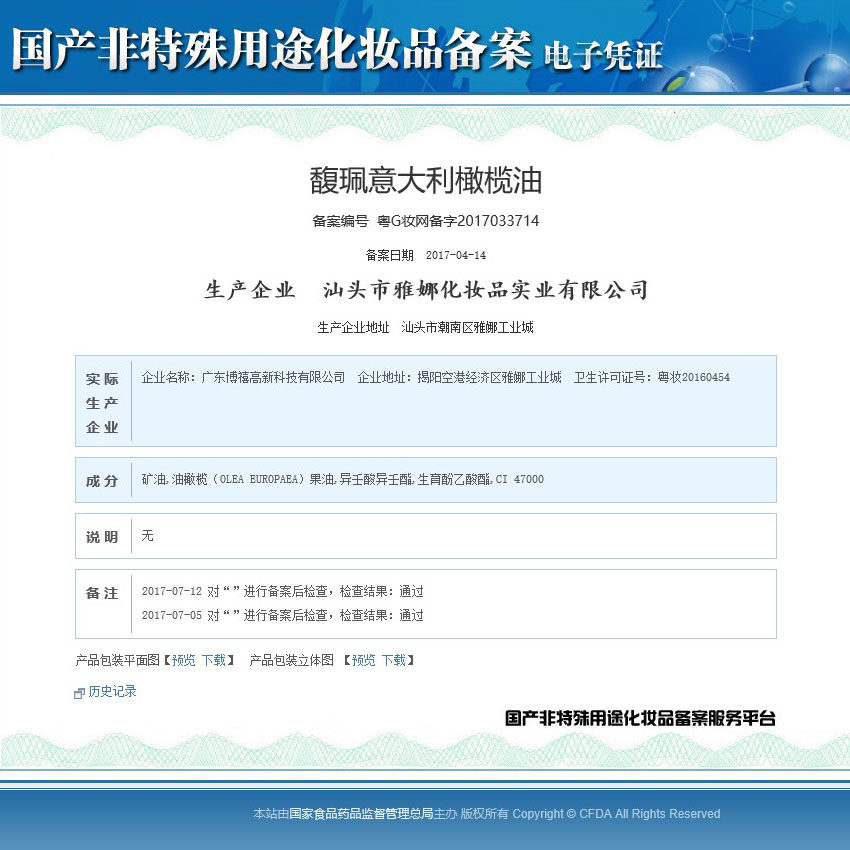
Task: Click enterprise address 揭阳空港经济区雅娜工业城
Action: pos(490,377)
